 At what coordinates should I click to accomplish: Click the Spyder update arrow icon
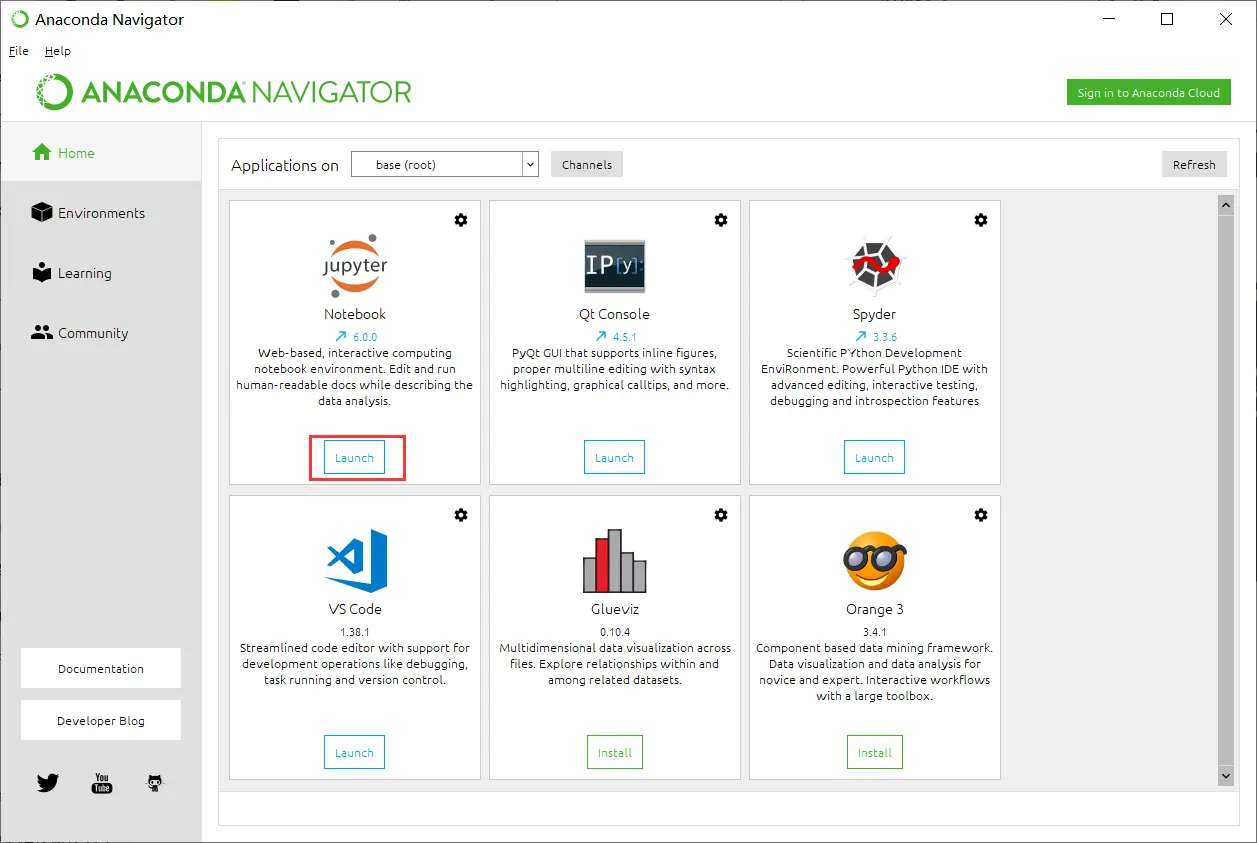tap(860, 337)
